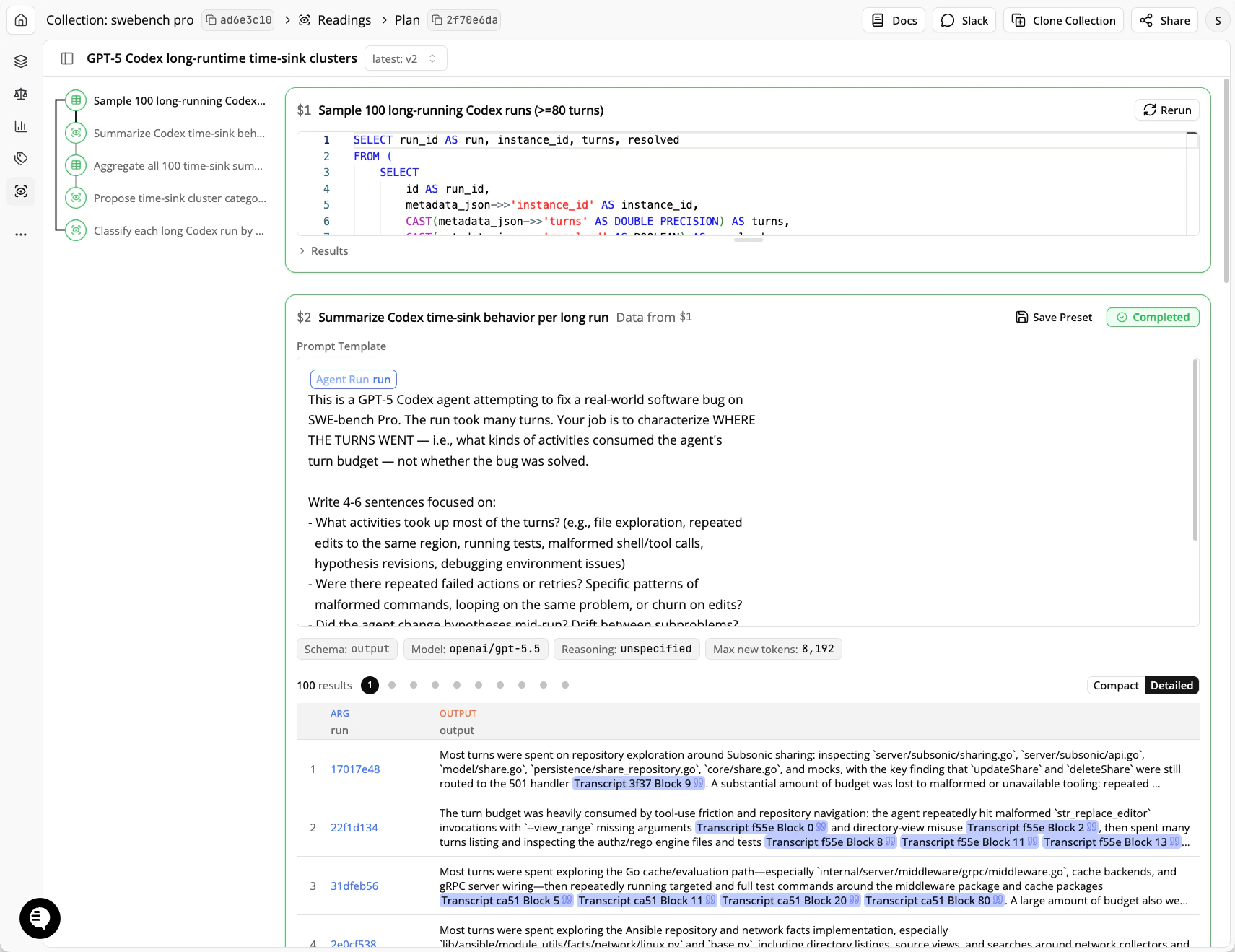Click the Model: openai/gpt-5.5 chip

[x=476, y=649]
